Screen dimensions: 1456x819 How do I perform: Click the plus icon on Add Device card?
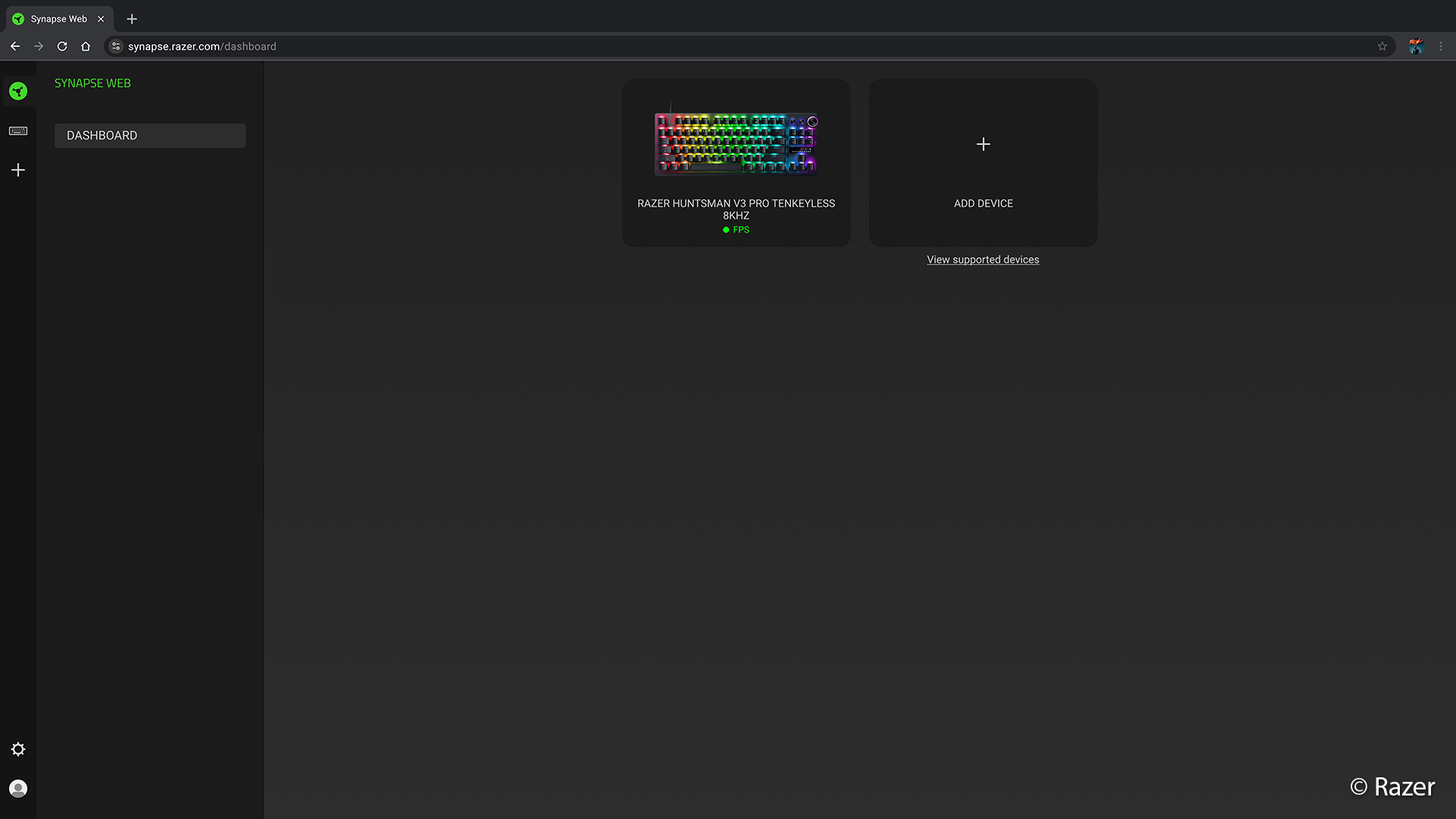983,144
